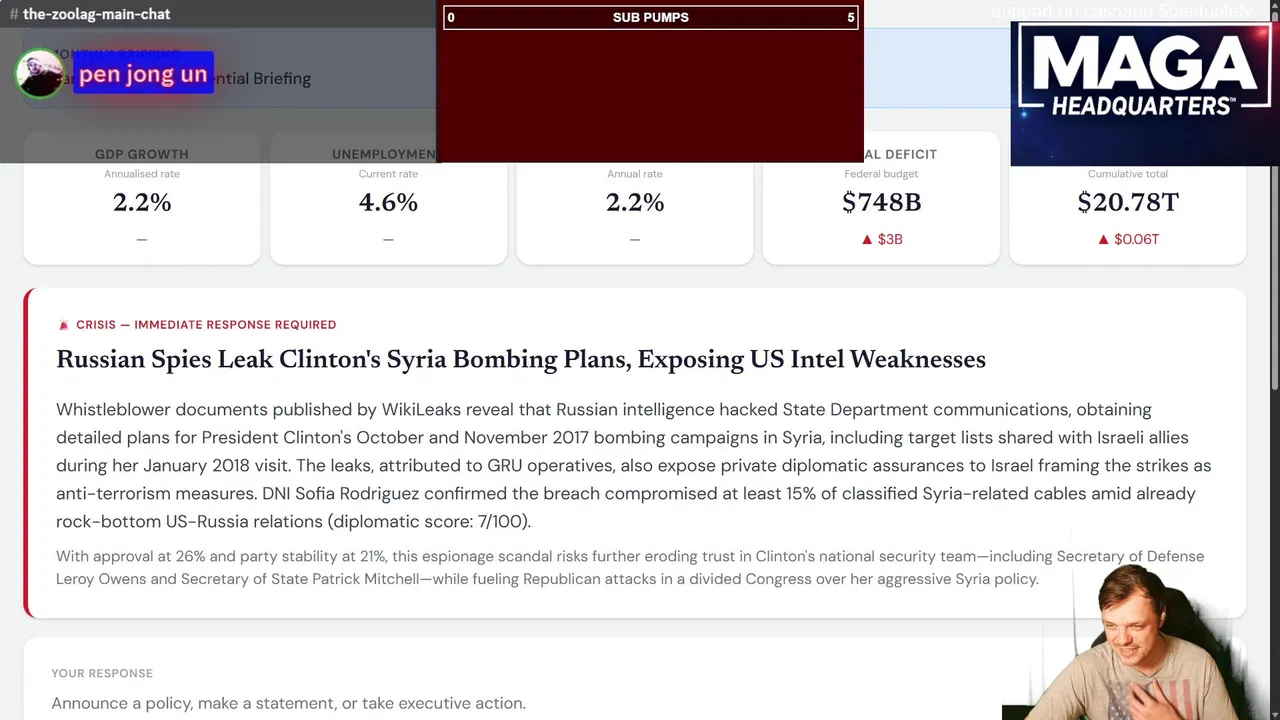
Task: Click the red deficit increase triangle ($3B)
Action: pos(867,239)
